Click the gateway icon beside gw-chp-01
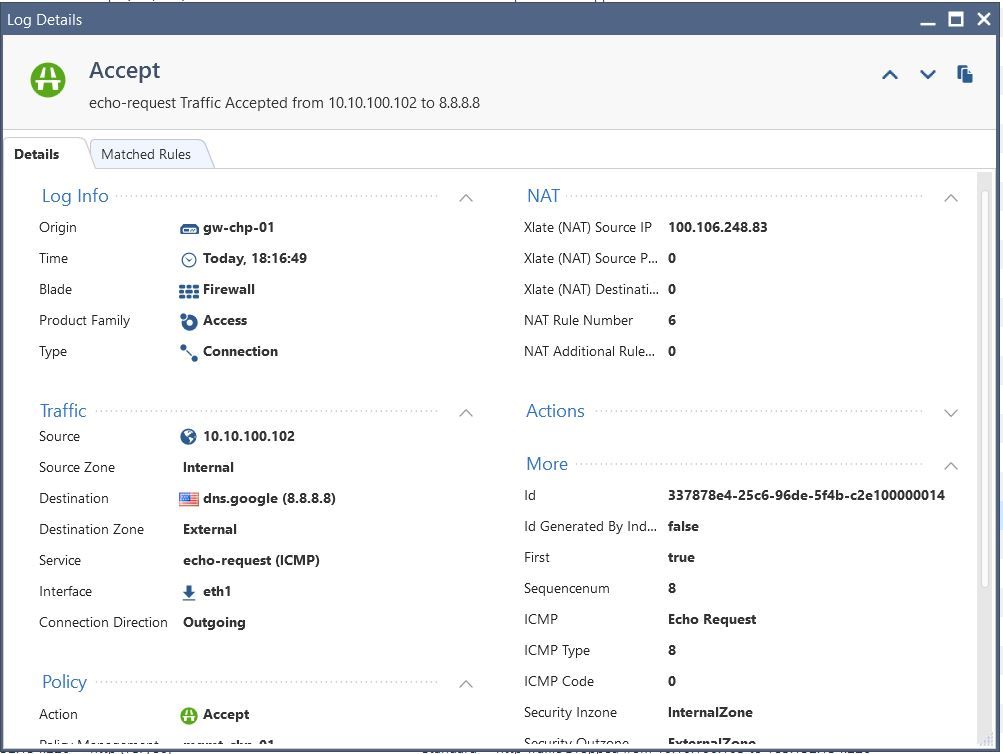 [189, 228]
